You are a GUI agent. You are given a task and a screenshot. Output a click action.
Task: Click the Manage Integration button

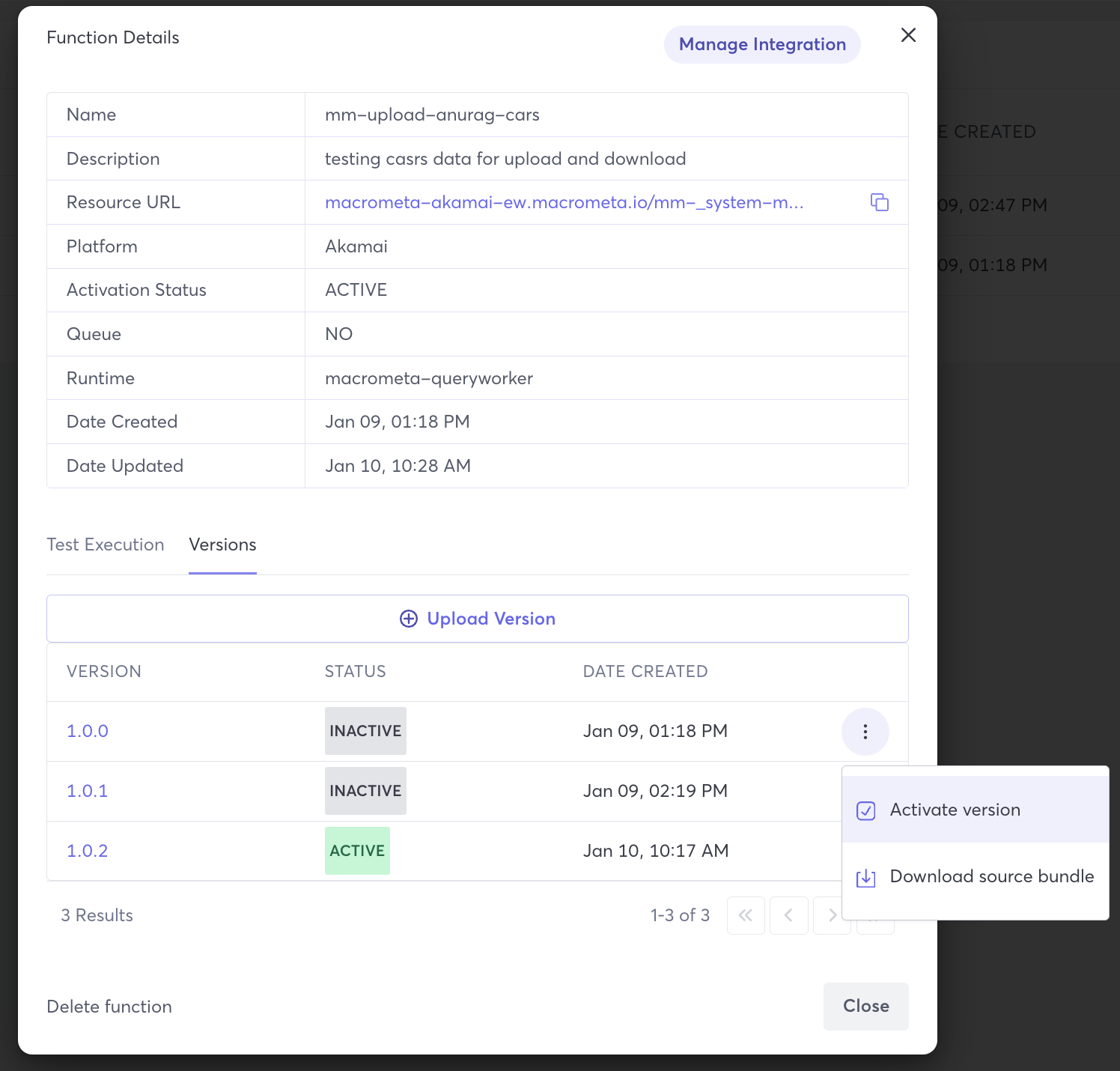tap(762, 45)
